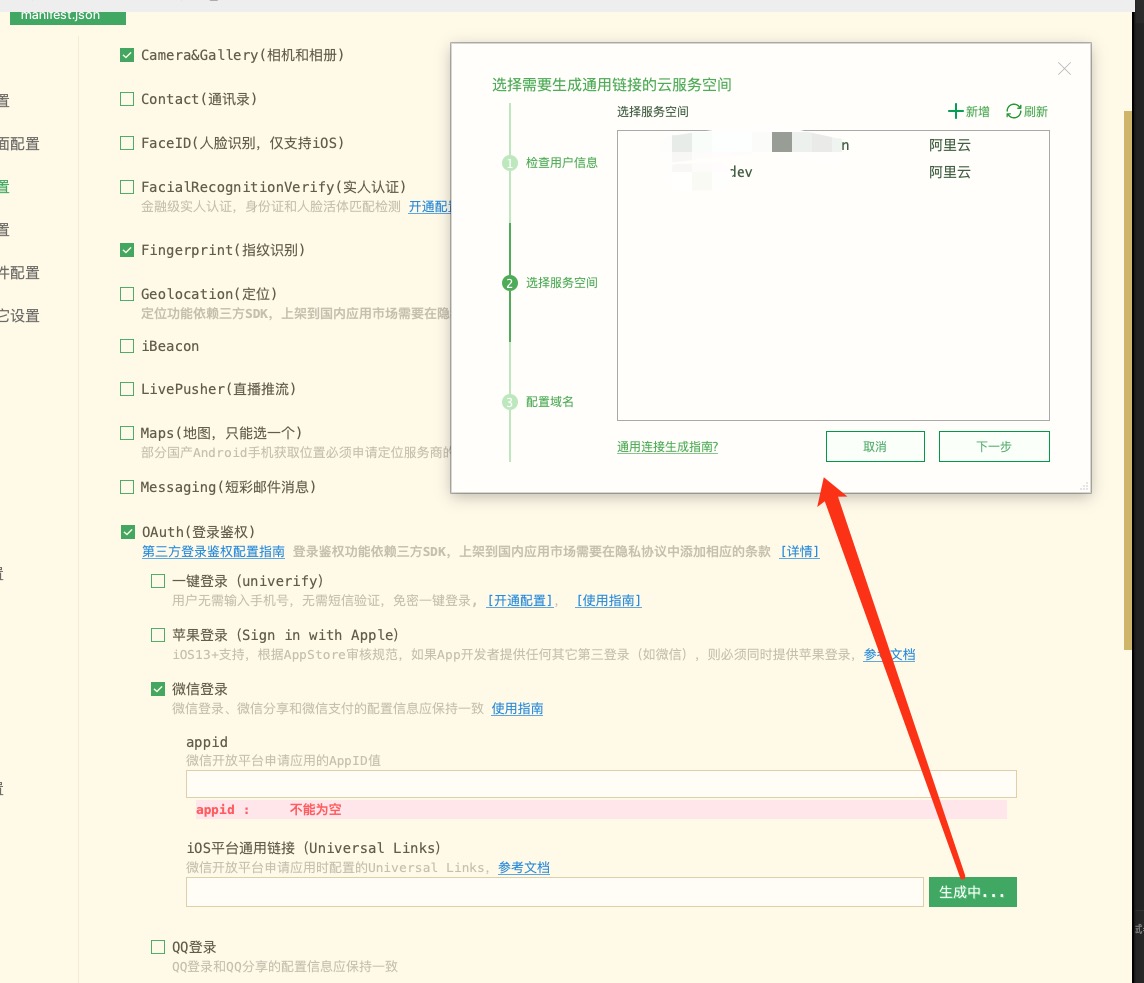Open 第三方登录鉴权配置指南 link

(213, 551)
